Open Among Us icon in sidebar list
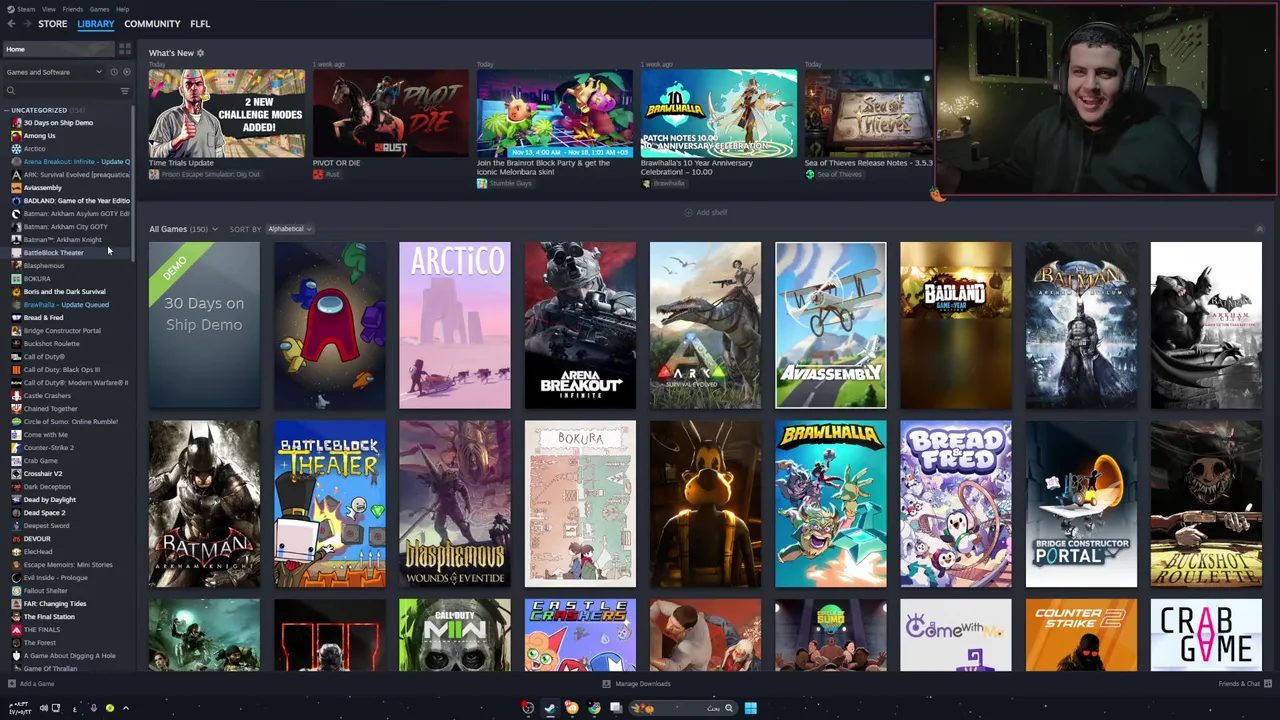The height and width of the screenshot is (720, 1280). point(16,136)
